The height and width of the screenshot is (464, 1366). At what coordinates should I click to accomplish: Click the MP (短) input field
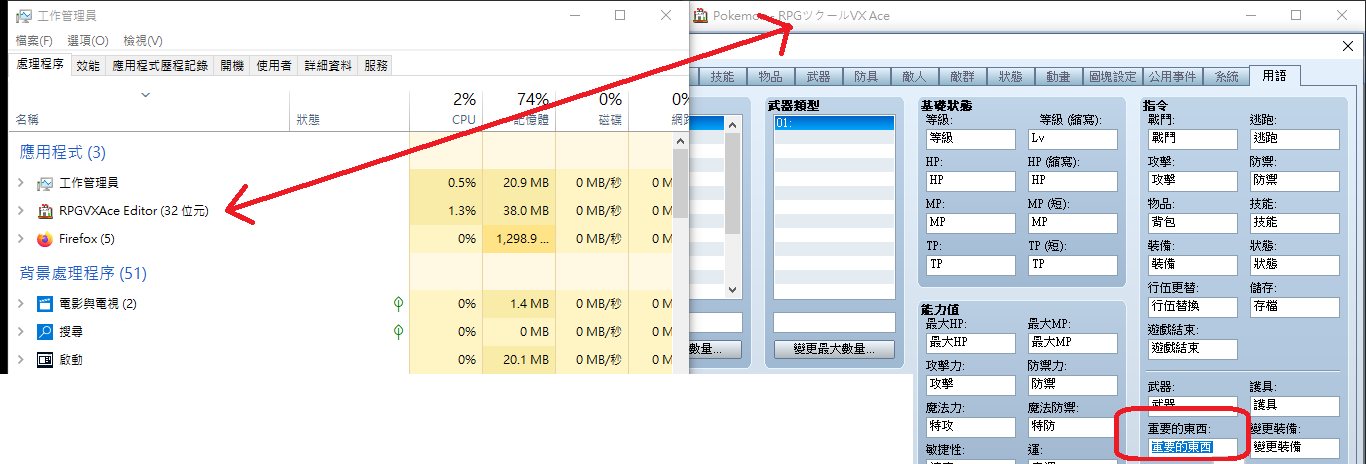pos(1072,222)
